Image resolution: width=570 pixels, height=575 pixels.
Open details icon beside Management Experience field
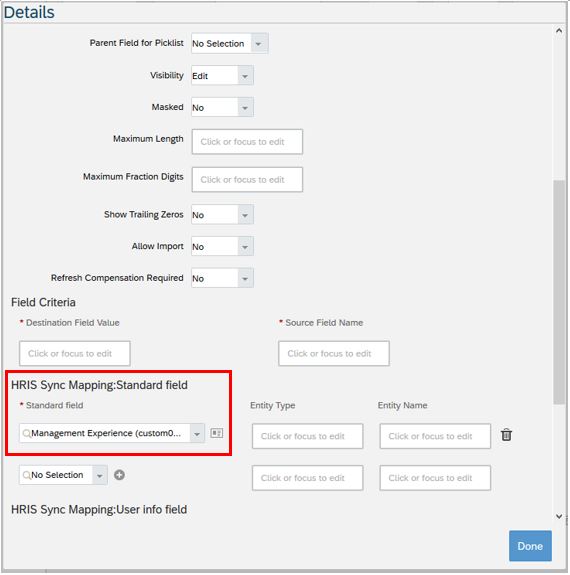pos(216,433)
